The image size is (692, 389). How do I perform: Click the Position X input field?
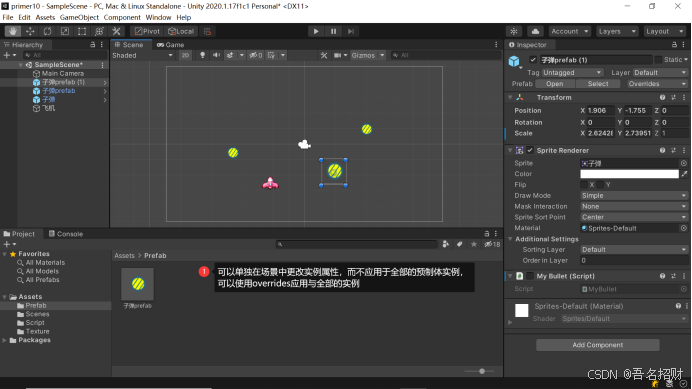(x=601, y=110)
